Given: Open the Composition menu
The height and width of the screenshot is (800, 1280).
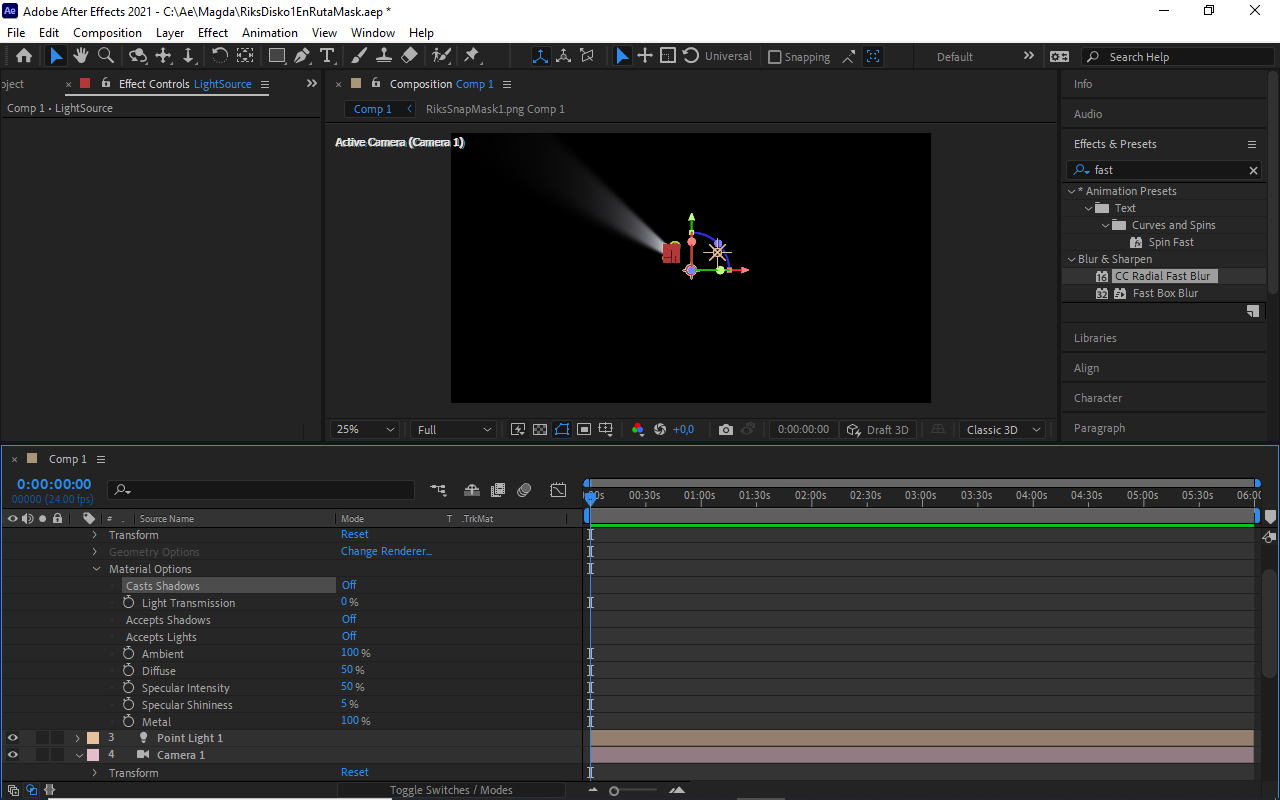Looking at the screenshot, I should tap(107, 33).
